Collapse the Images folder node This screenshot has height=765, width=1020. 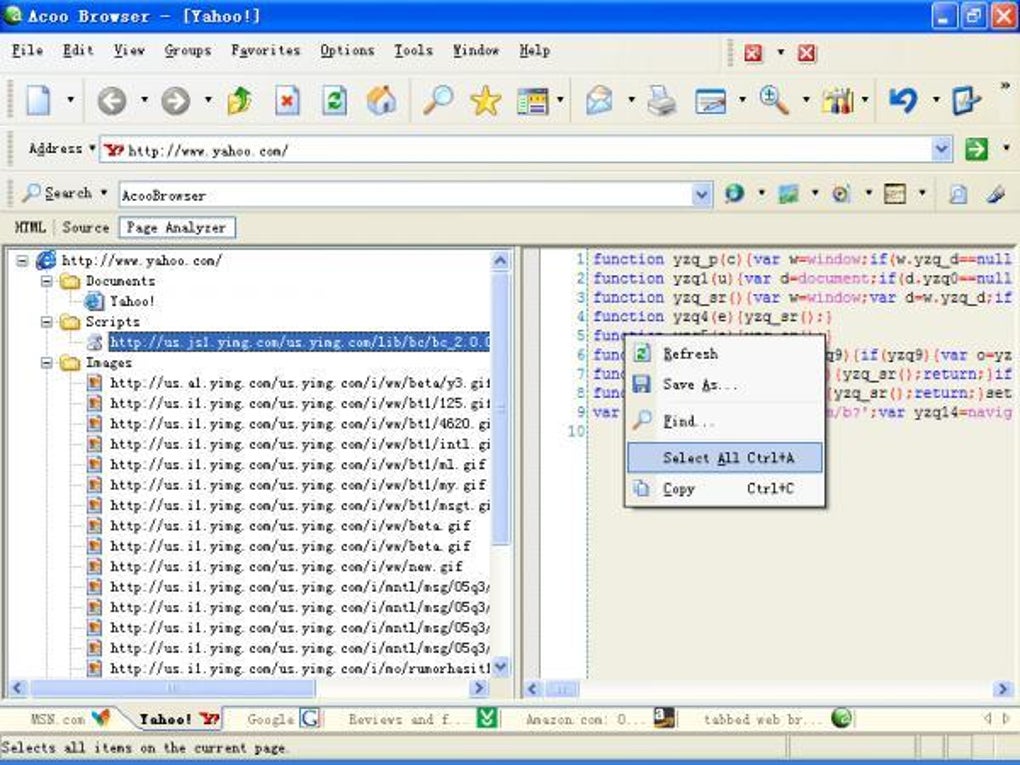click(x=47, y=362)
